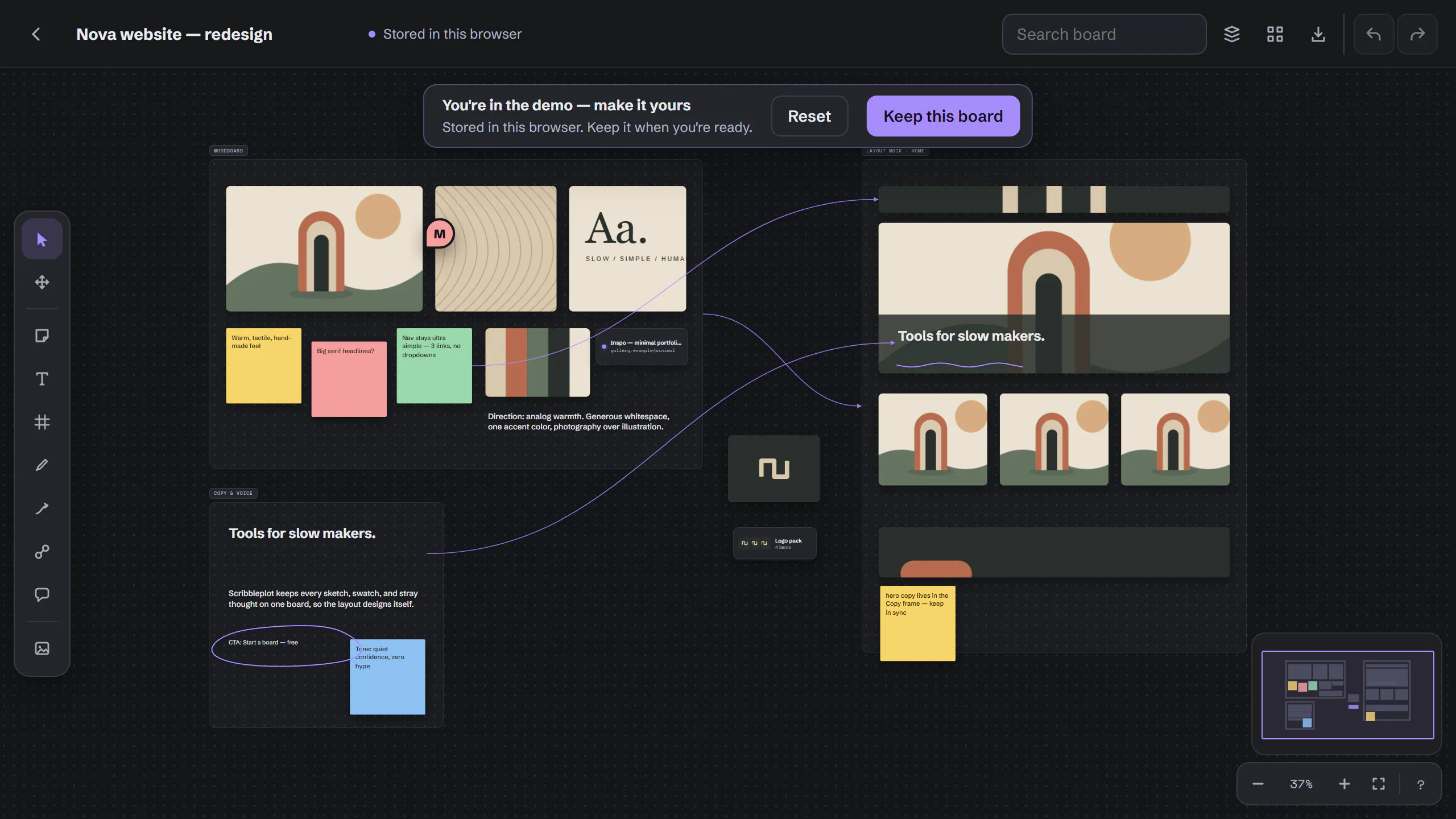The width and height of the screenshot is (1456, 819).
Task: Select the arrow line tool
Action: coord(42,508)
